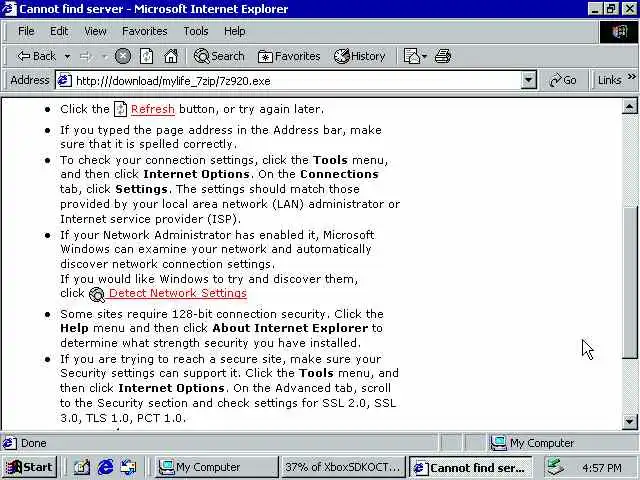Screen dimensions: 640x480
Task: Click the page icon in the Address bar
Action: point(64,80)
